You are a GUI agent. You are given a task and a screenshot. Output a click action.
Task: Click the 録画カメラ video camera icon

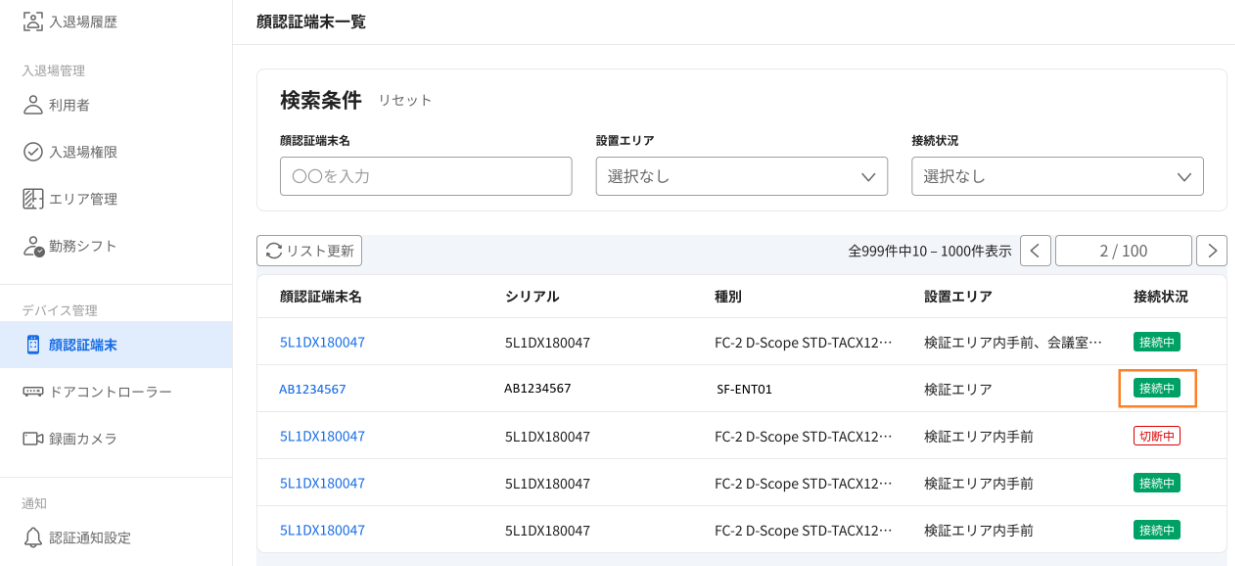point(33,439)
